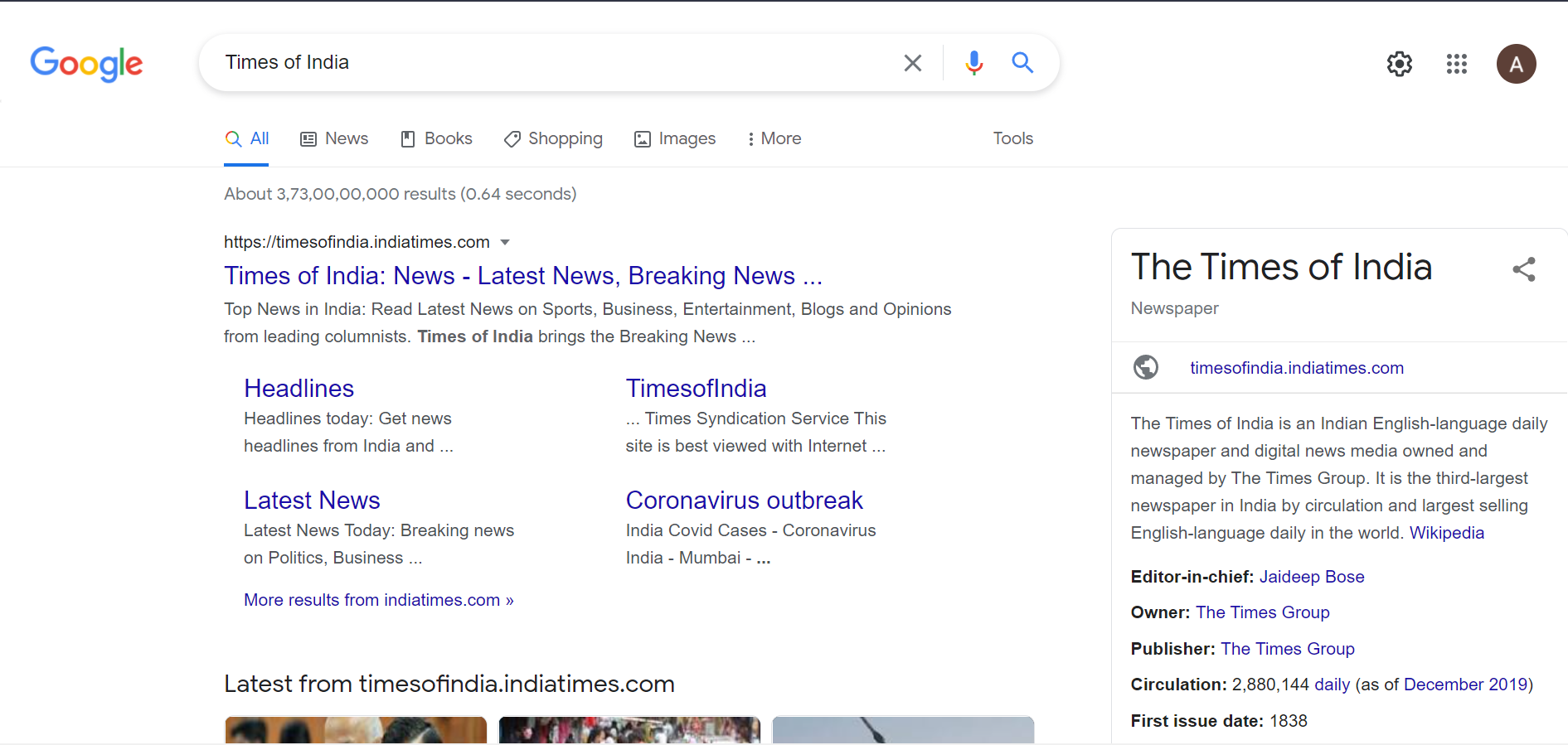Open the Times of India: News main result
1568x745 pixels.
[x=523, y=276]
